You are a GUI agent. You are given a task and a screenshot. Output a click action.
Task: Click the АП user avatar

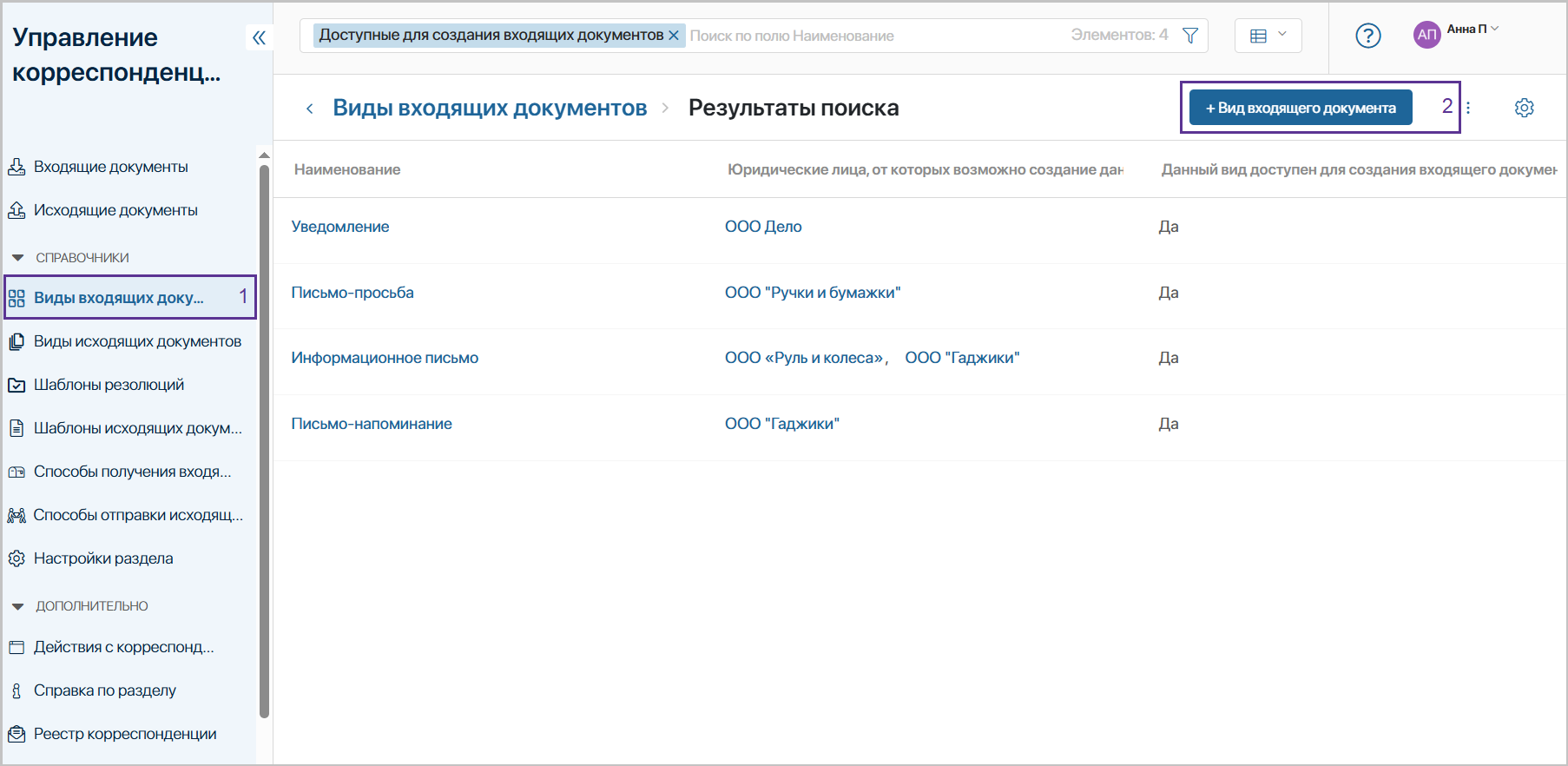click(x=1426, y=35)
